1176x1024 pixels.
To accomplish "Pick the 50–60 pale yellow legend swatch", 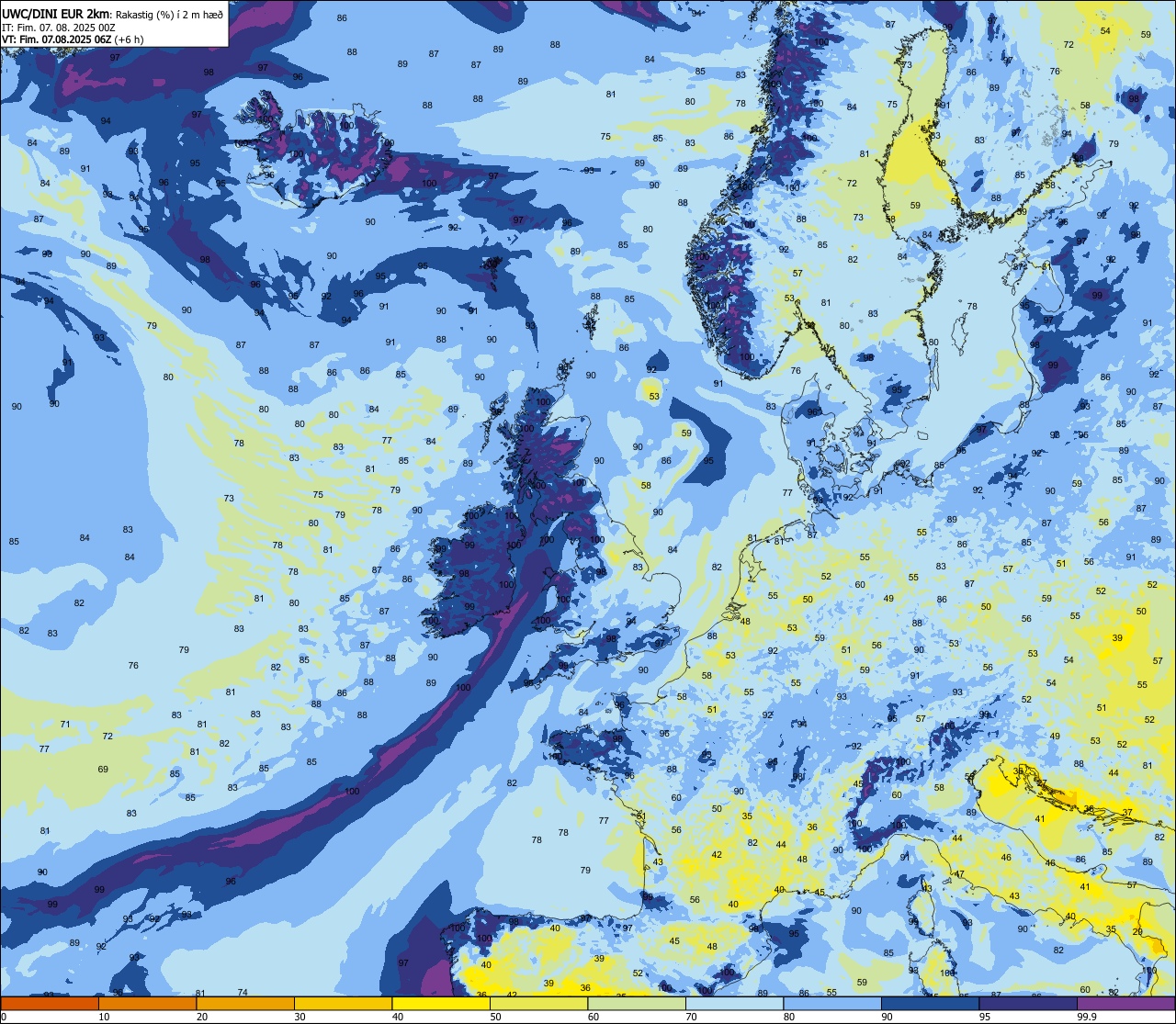I will [x=538, y=1003].
